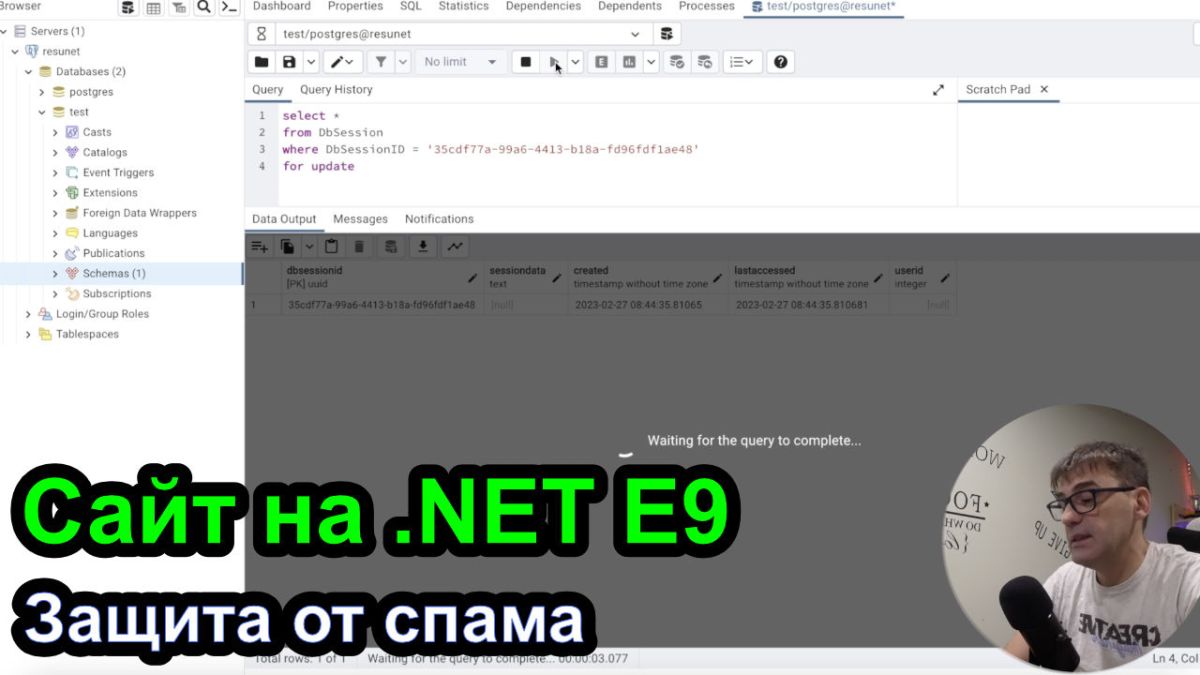Image resolution: width=1200 pixels, height=675 pixels.
Task: Open the Graph Visualiser line-chart icon
Action: coord(455,246)
